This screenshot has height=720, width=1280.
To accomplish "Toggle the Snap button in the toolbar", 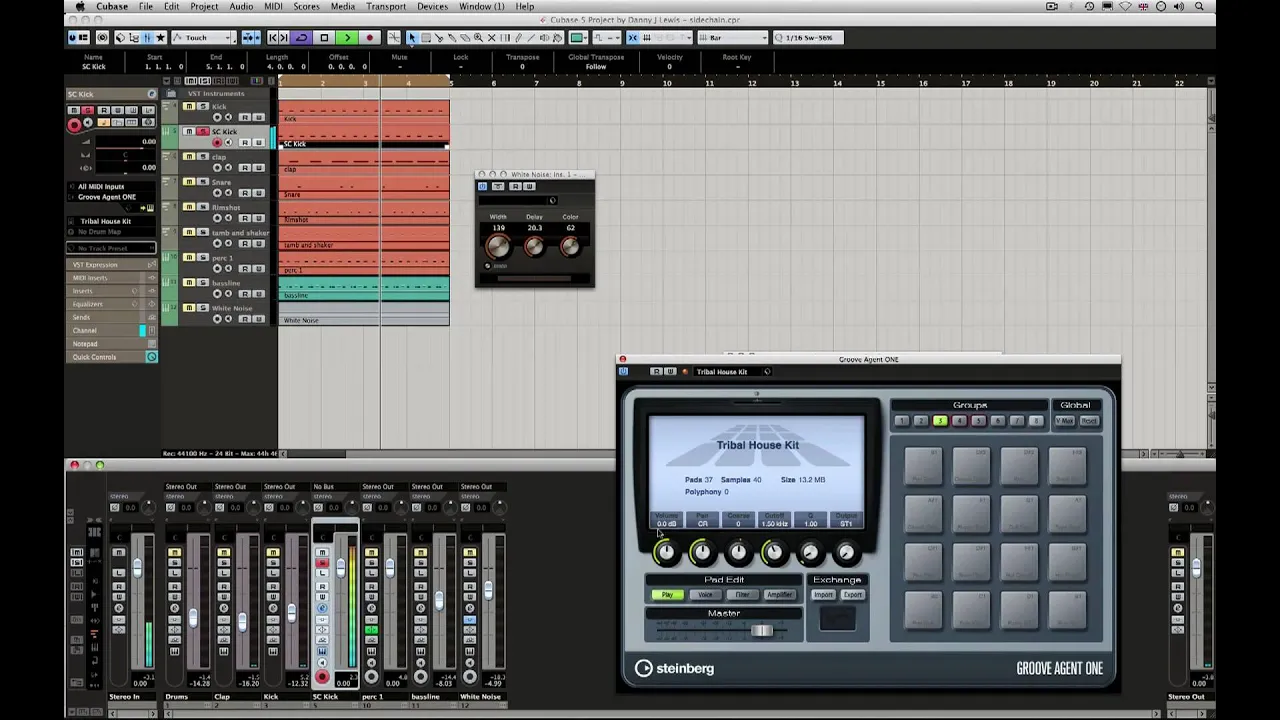I will pos(632,38).
